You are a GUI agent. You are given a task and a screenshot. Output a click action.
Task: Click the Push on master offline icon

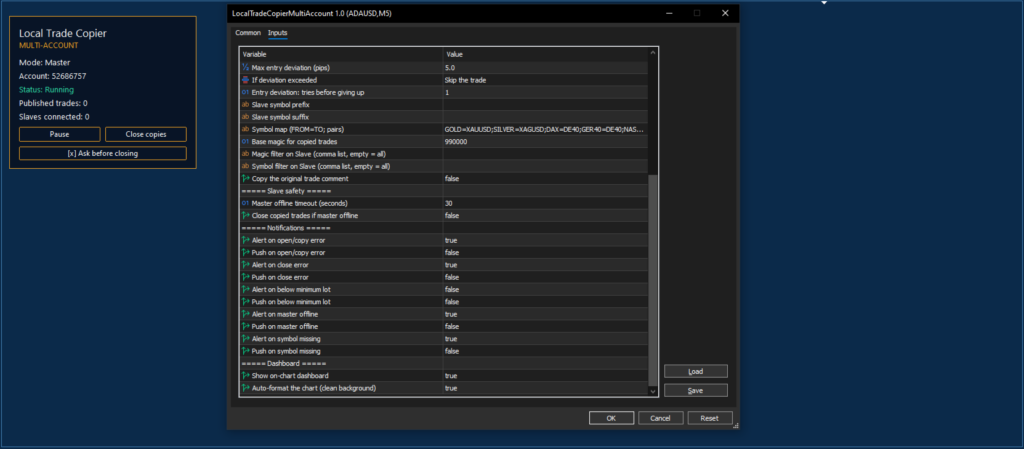click(x=246, y=326)
